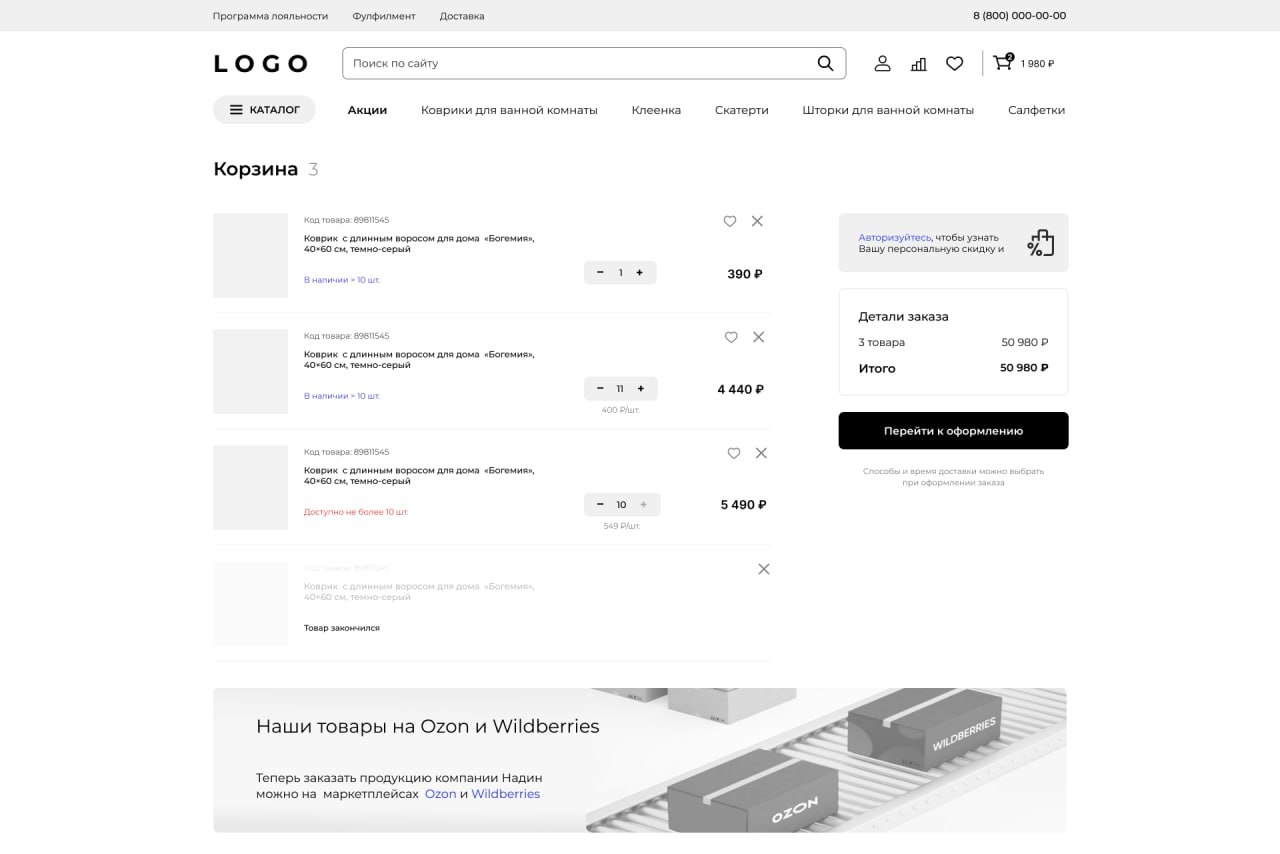Click Перейти к оформлению button

pos(953,431)
